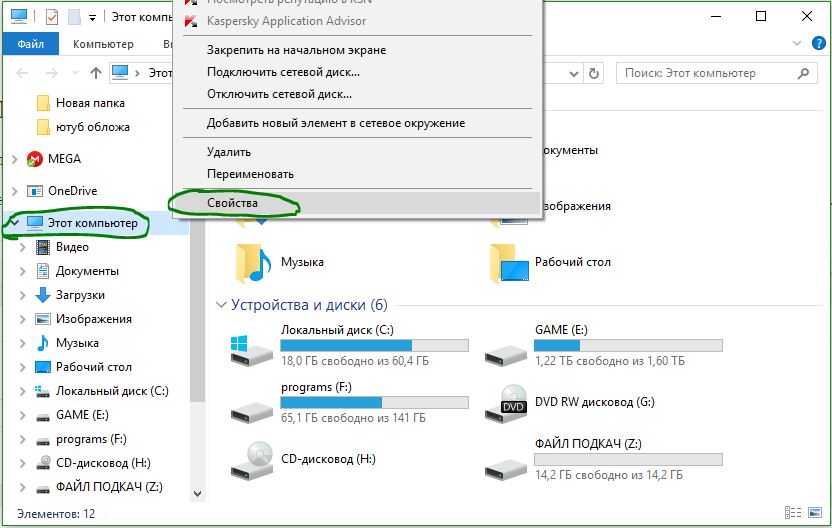The image size is (832, 528).
Task: Switch to large icons view in status bar
Action: tap(814, 513)
